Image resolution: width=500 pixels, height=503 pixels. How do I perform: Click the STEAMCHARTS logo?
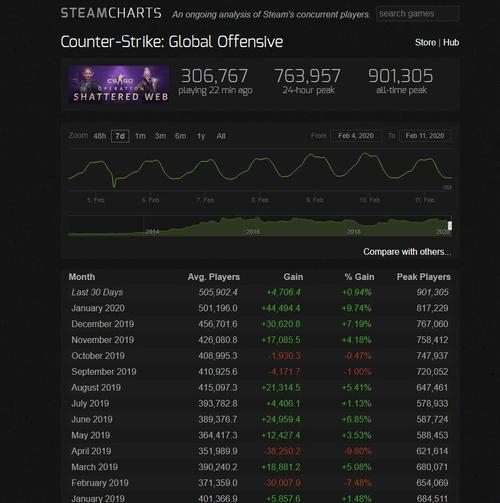click(111, 13)
